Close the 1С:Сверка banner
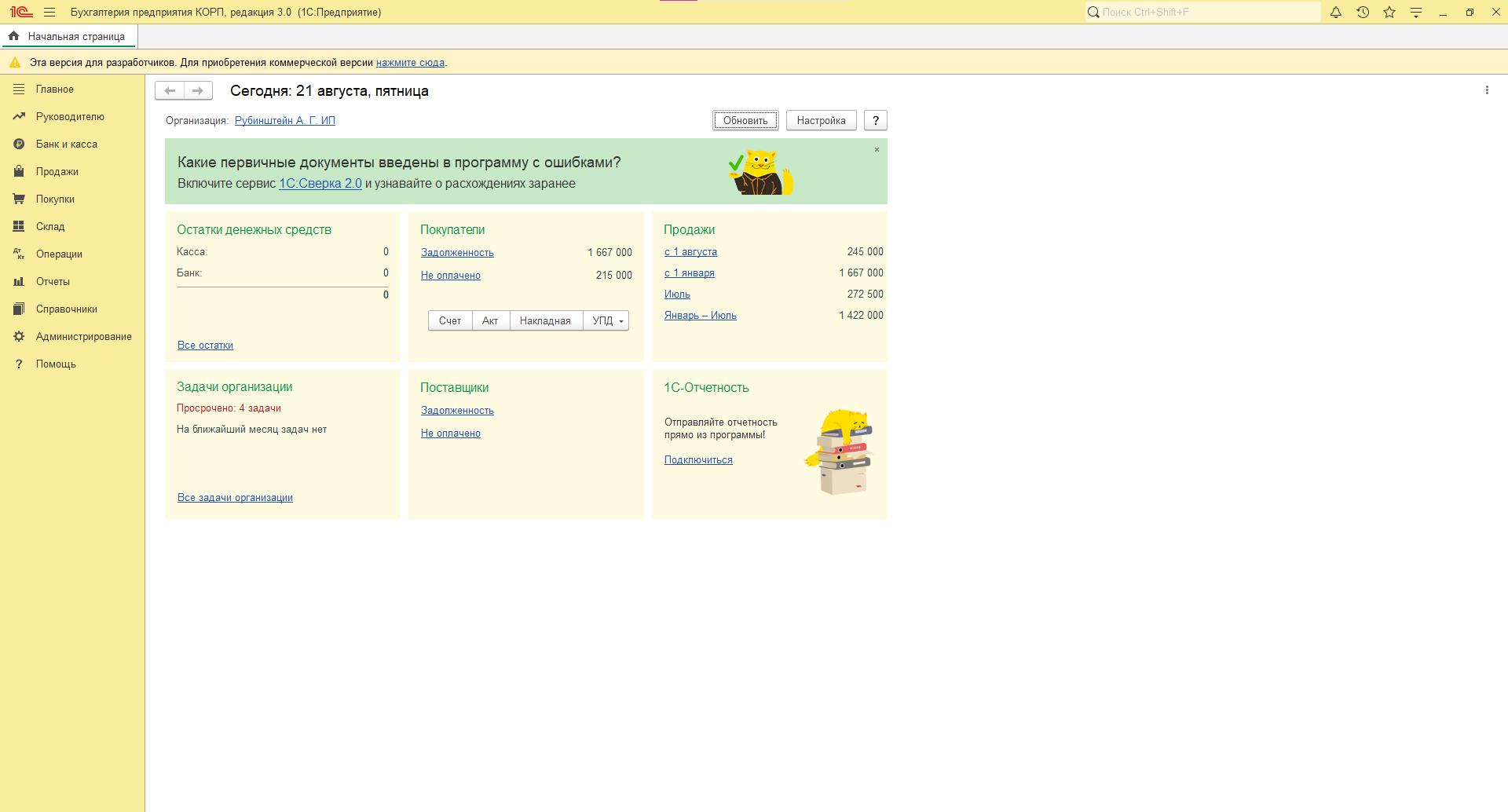This screenshot has width=1508, height=812. tap(877, 150)
